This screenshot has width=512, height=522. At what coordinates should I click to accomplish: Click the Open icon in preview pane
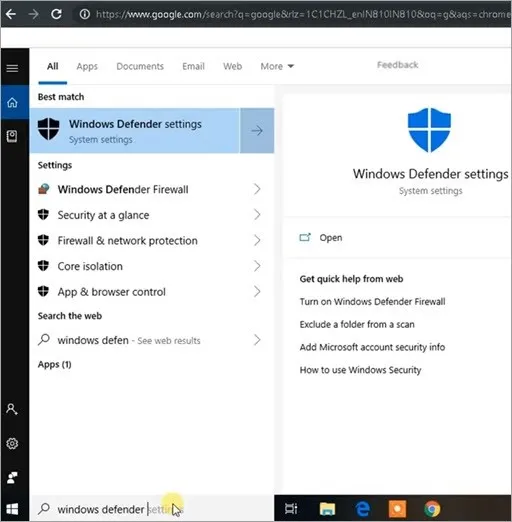tap(305, 237)
